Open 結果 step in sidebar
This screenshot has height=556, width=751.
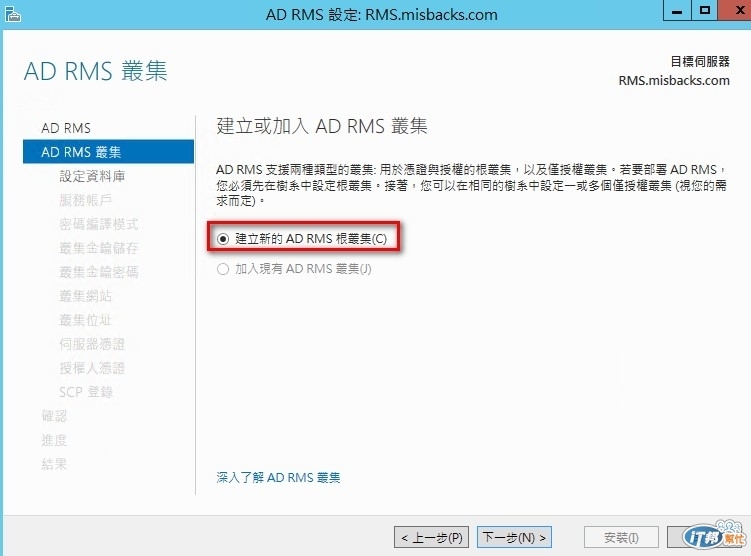tap(54, 464)
